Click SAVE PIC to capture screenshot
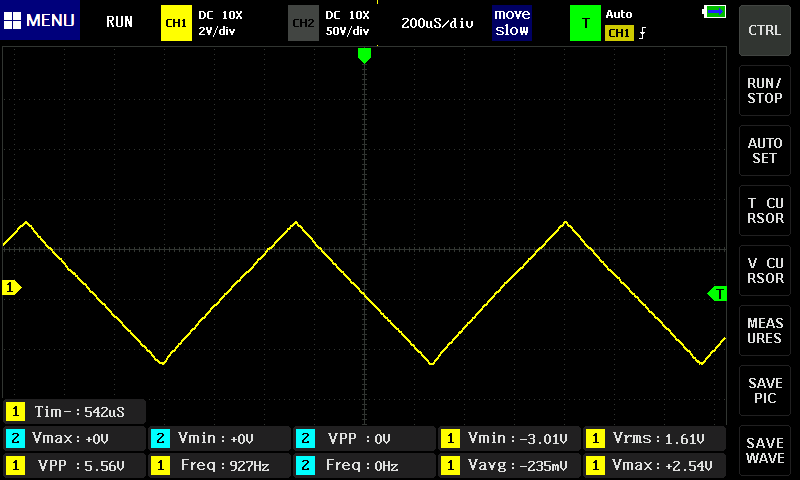The height and width of the screenshot is (480, 800). point(765,391)
